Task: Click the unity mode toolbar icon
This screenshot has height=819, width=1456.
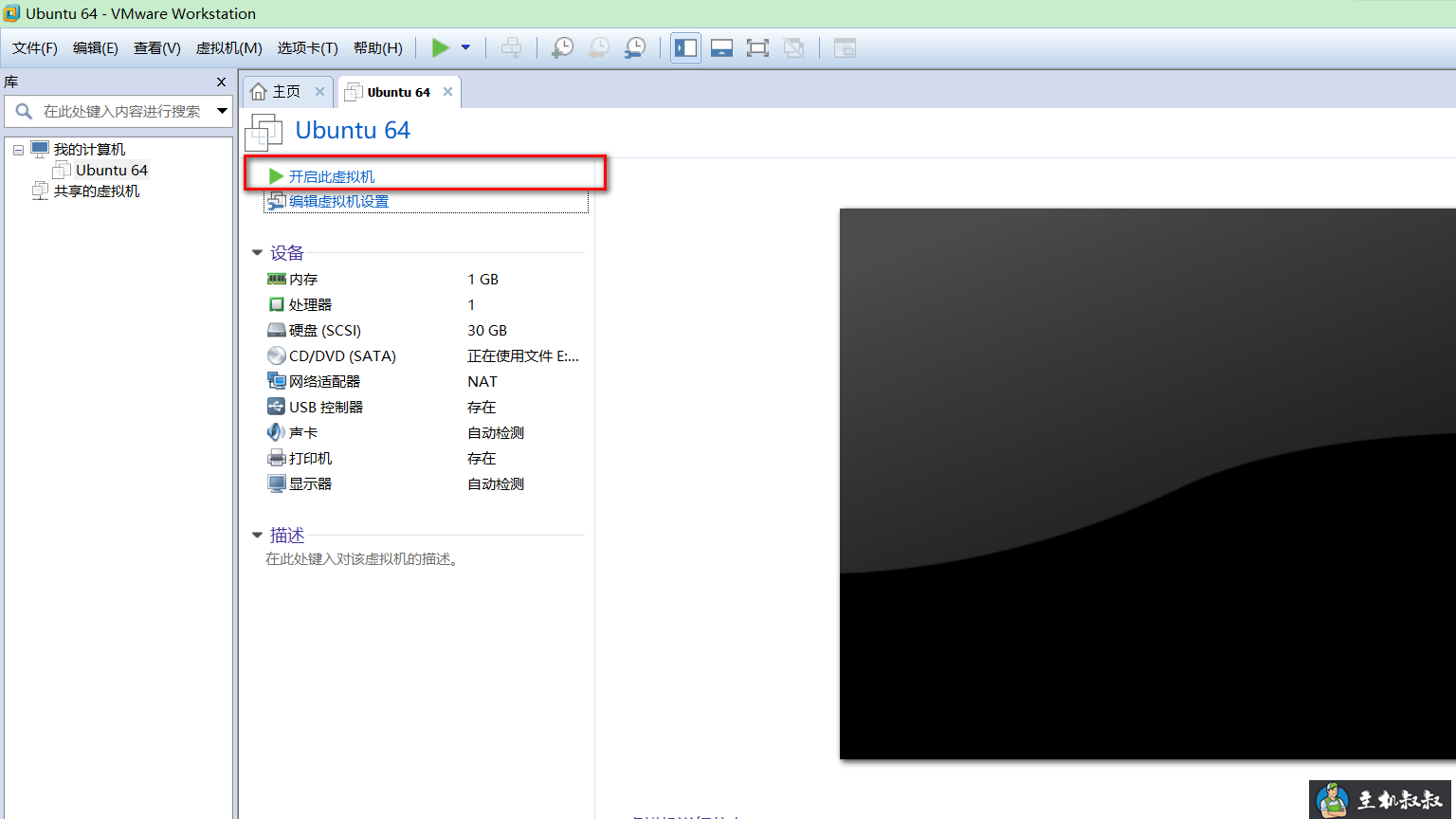Action: click(x=794, y=47)
